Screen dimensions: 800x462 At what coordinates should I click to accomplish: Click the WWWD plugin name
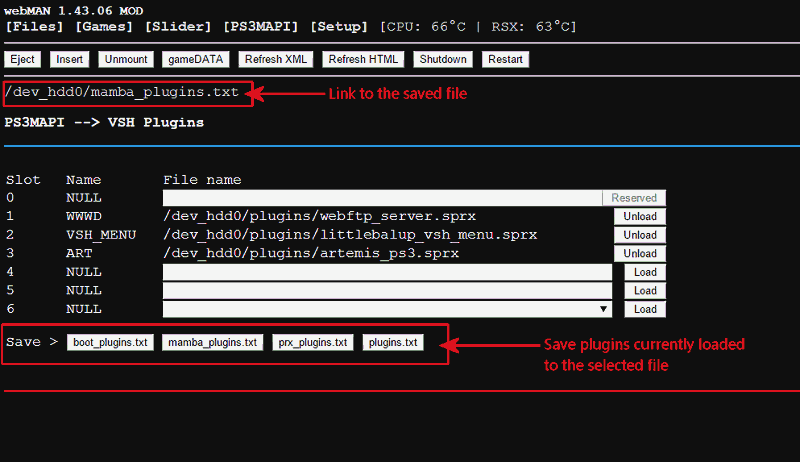coord(84,216)
